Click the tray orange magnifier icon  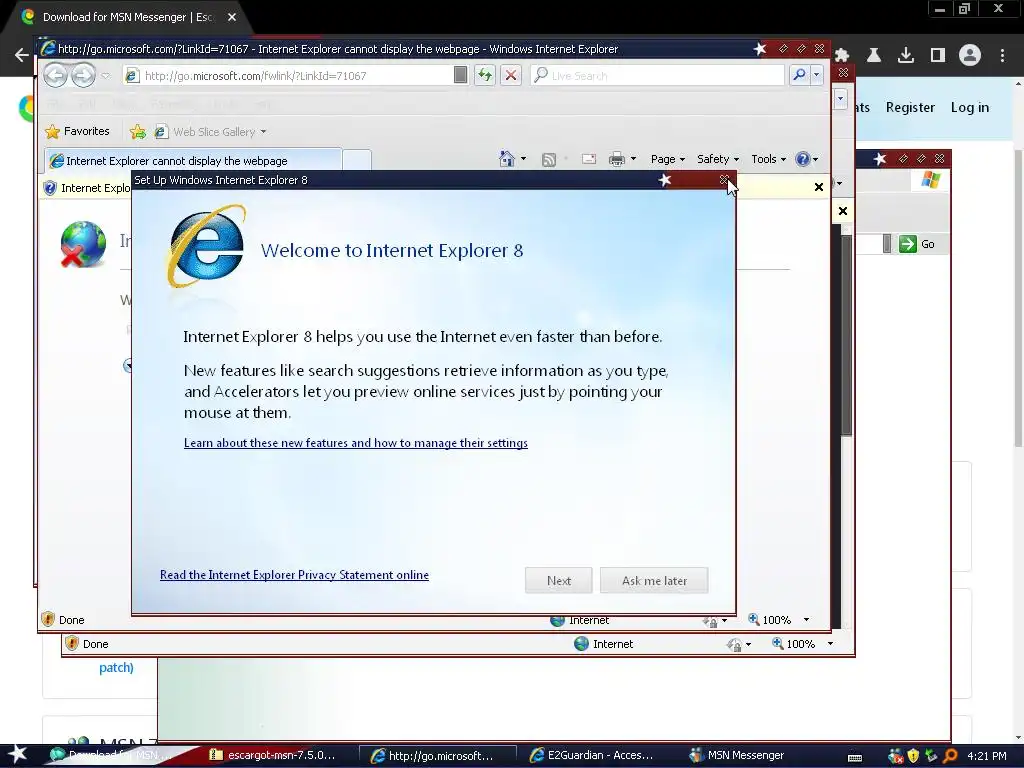coord(950,756)
